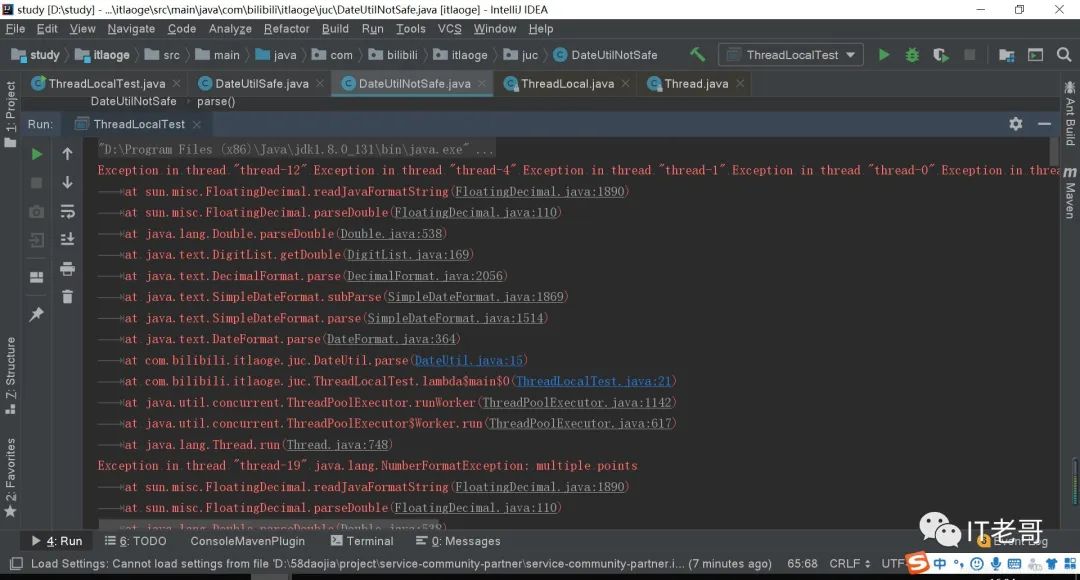This screenshot has height=580, width=1080.
Task: Open the 6: TODO tool window
Action: click(x=135, y=541)
